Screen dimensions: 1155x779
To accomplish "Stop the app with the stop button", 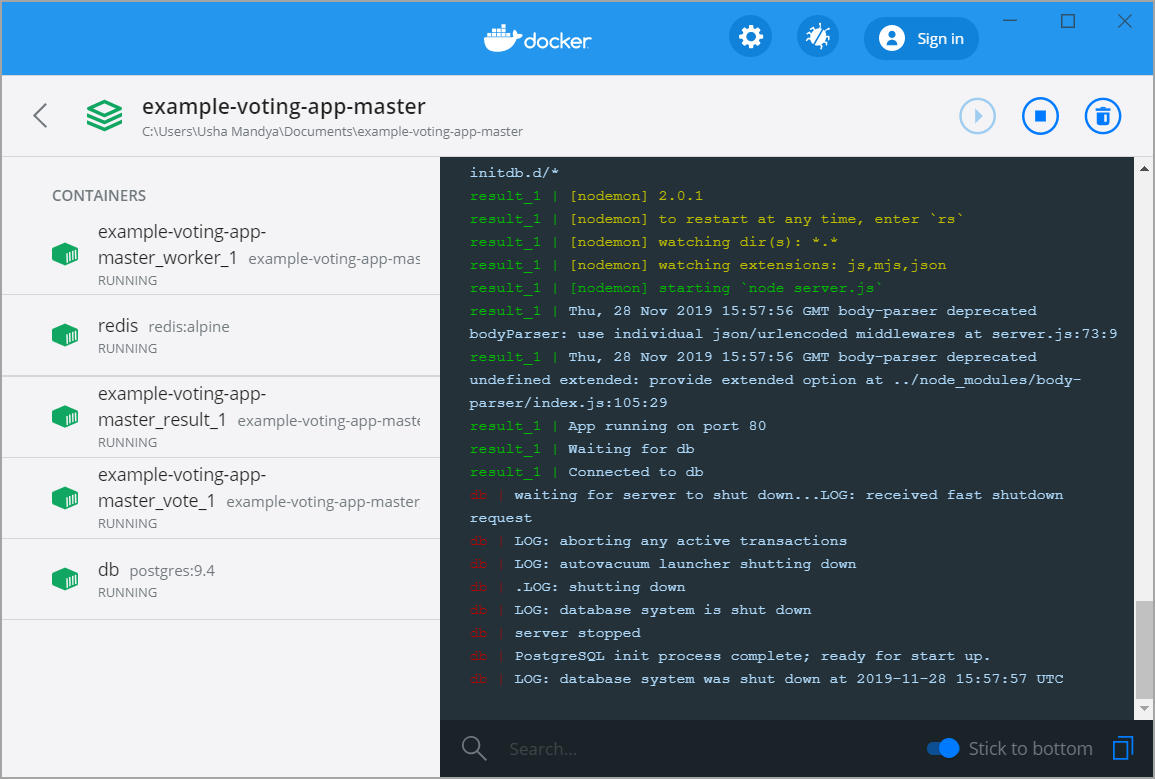I will [1040, 115].
